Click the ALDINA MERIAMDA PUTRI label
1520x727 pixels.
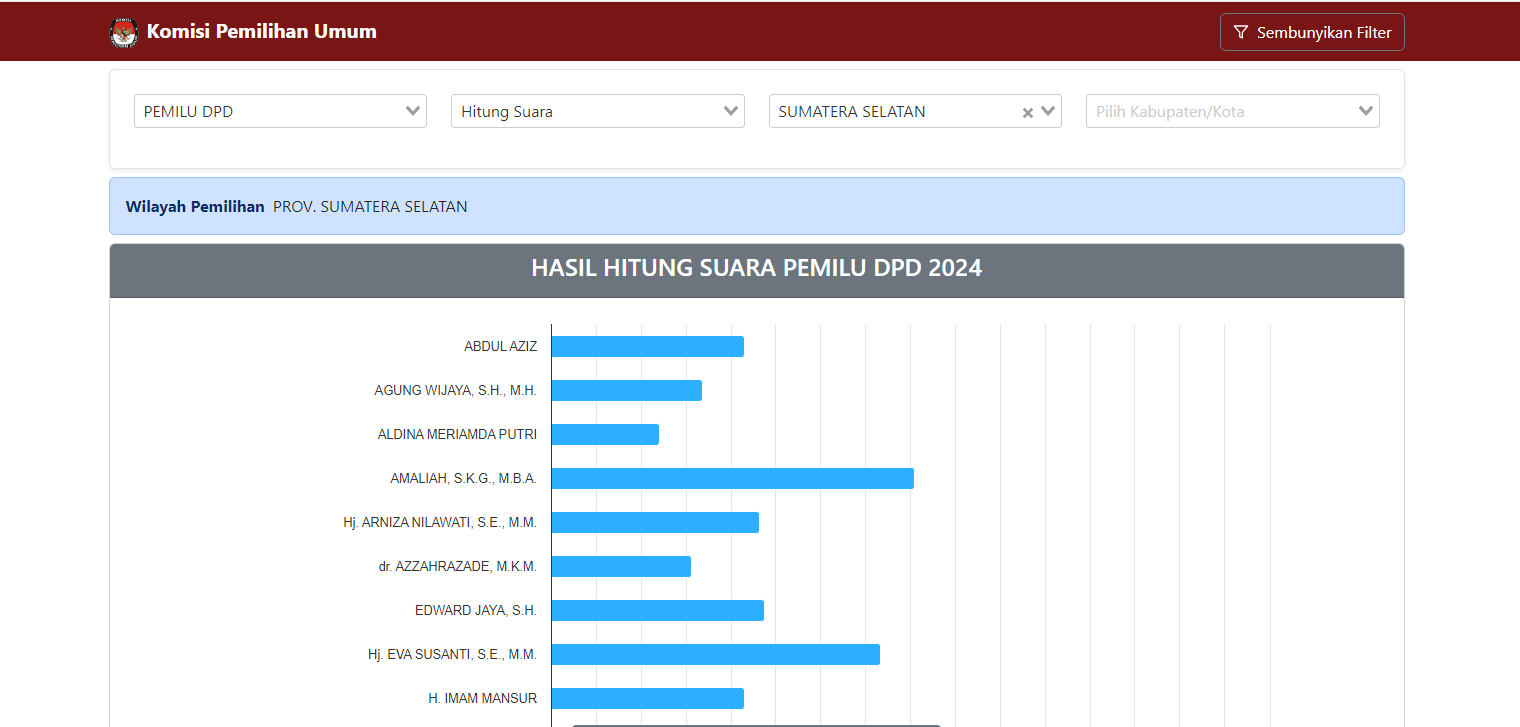point(457,434)
